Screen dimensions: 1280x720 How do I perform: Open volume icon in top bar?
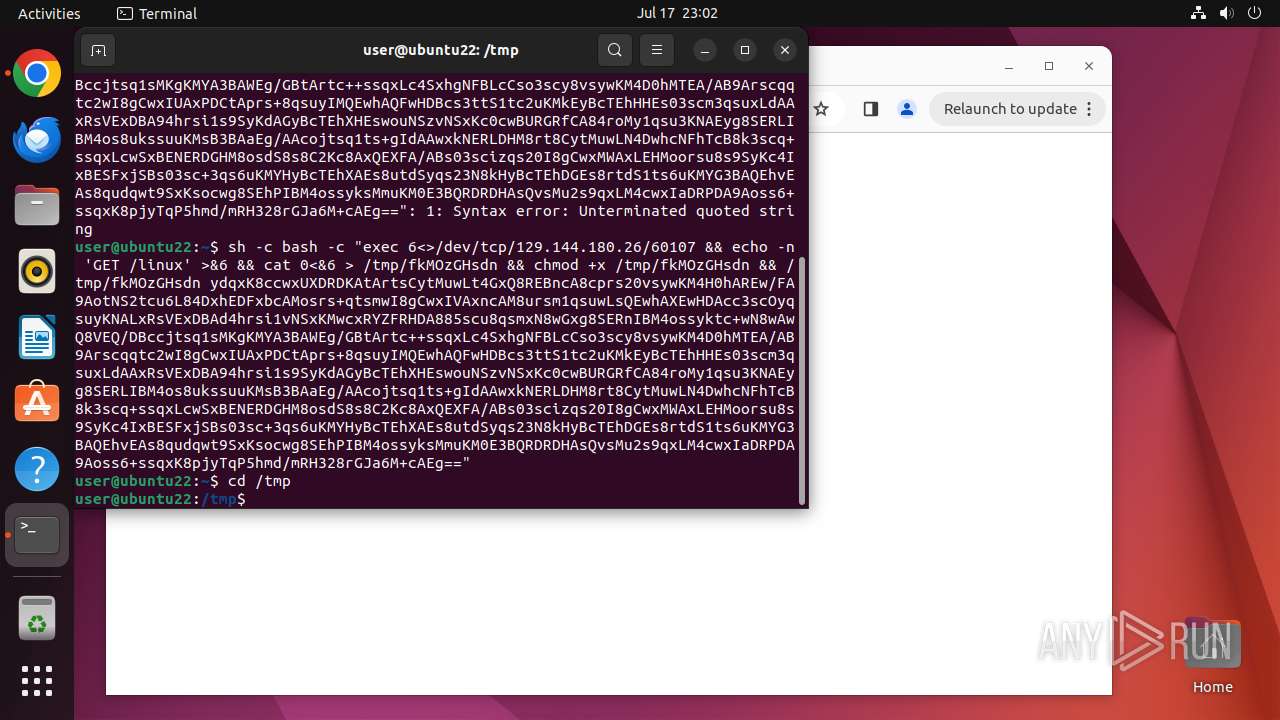1226,13
